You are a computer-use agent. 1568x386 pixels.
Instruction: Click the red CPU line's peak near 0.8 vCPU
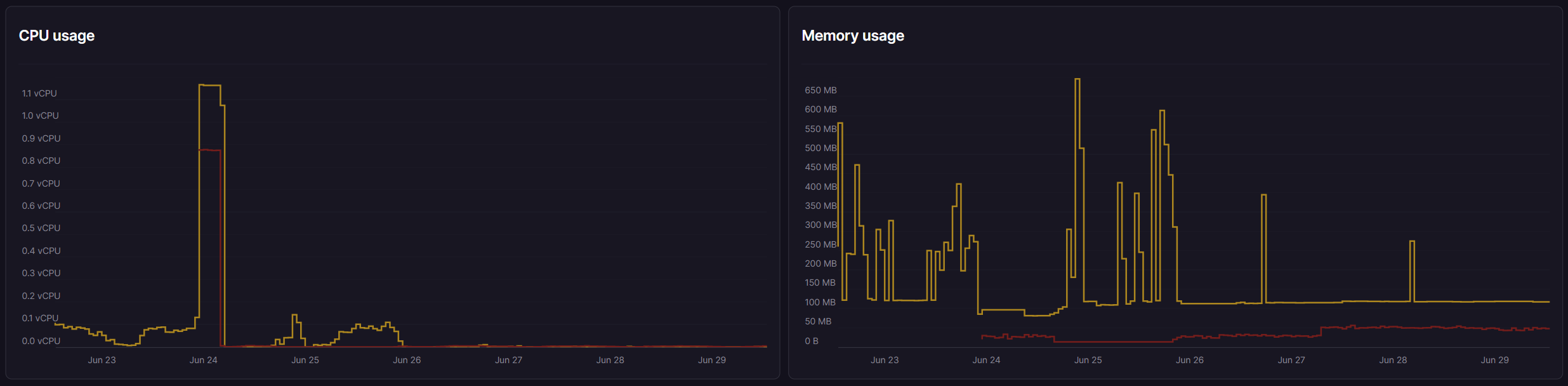209,150
